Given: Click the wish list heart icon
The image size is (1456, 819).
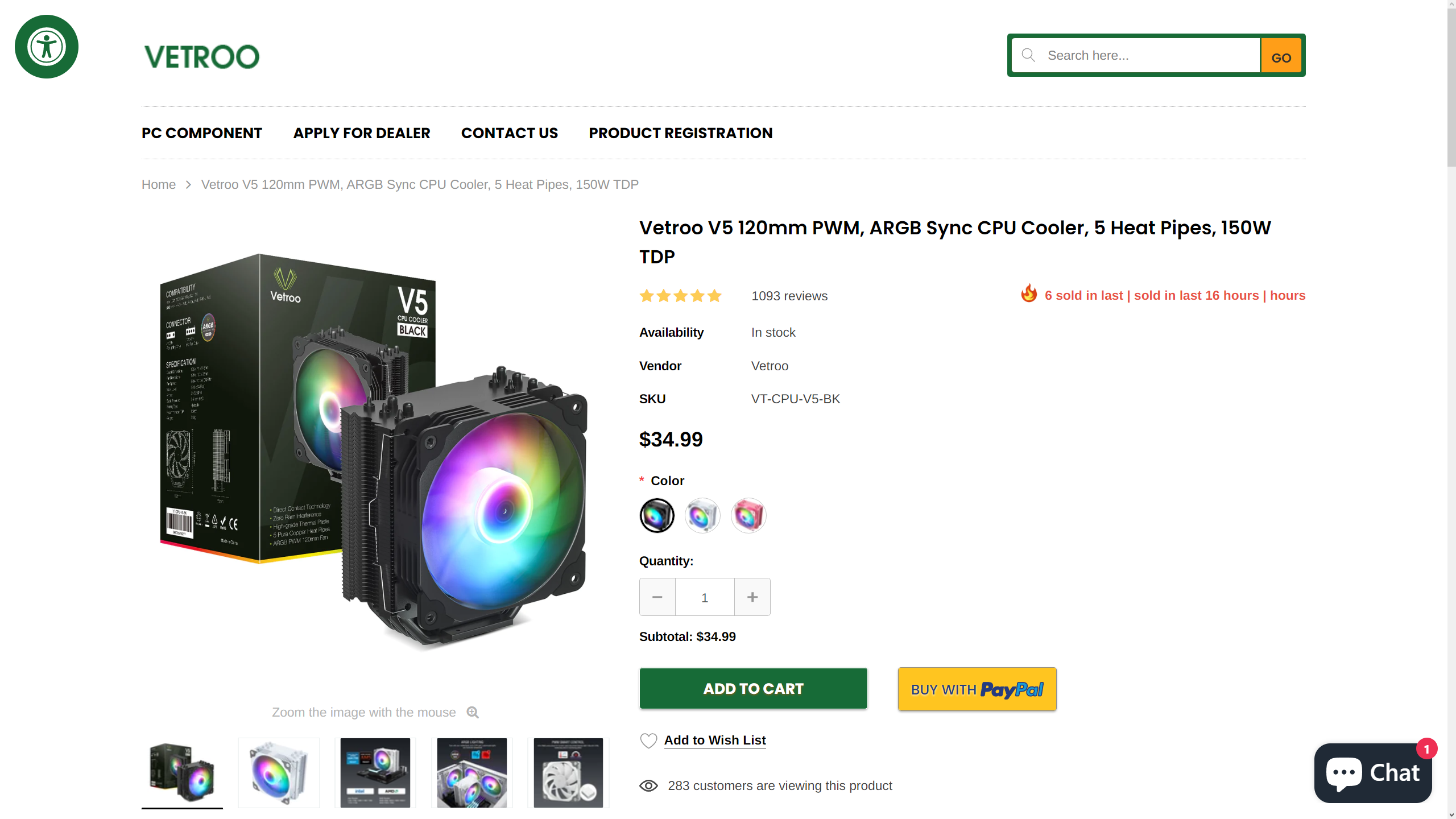Looking at the screenshot, I should point(648,741).
